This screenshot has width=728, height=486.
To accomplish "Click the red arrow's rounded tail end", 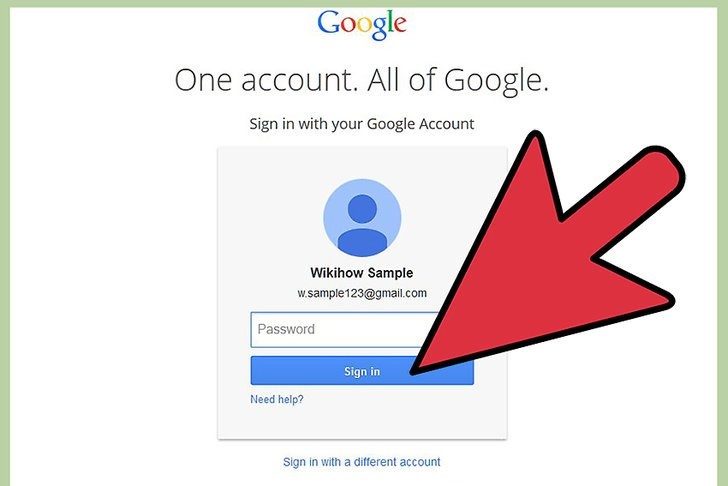I will pyautogui.click(x=662, y=169).
